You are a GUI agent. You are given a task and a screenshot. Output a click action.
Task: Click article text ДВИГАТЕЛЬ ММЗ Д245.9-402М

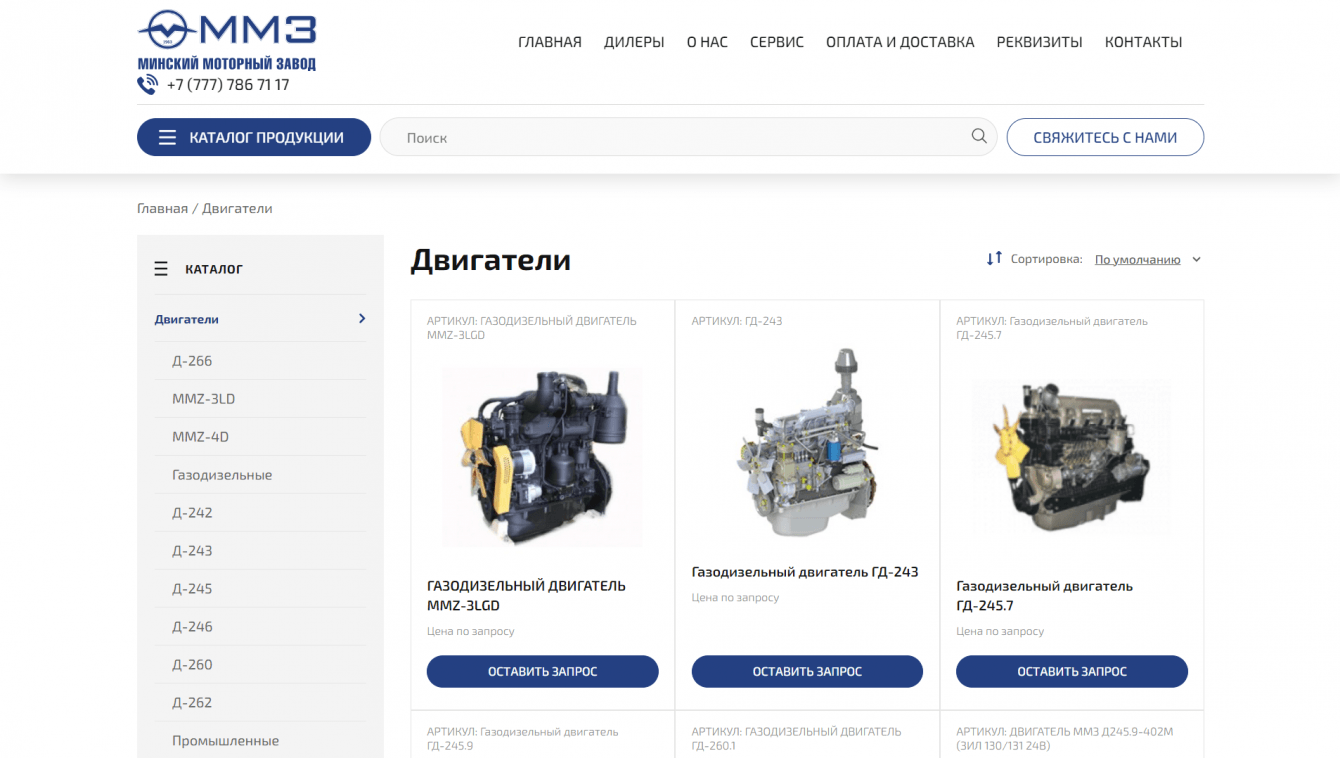[x=1064, y=738]
